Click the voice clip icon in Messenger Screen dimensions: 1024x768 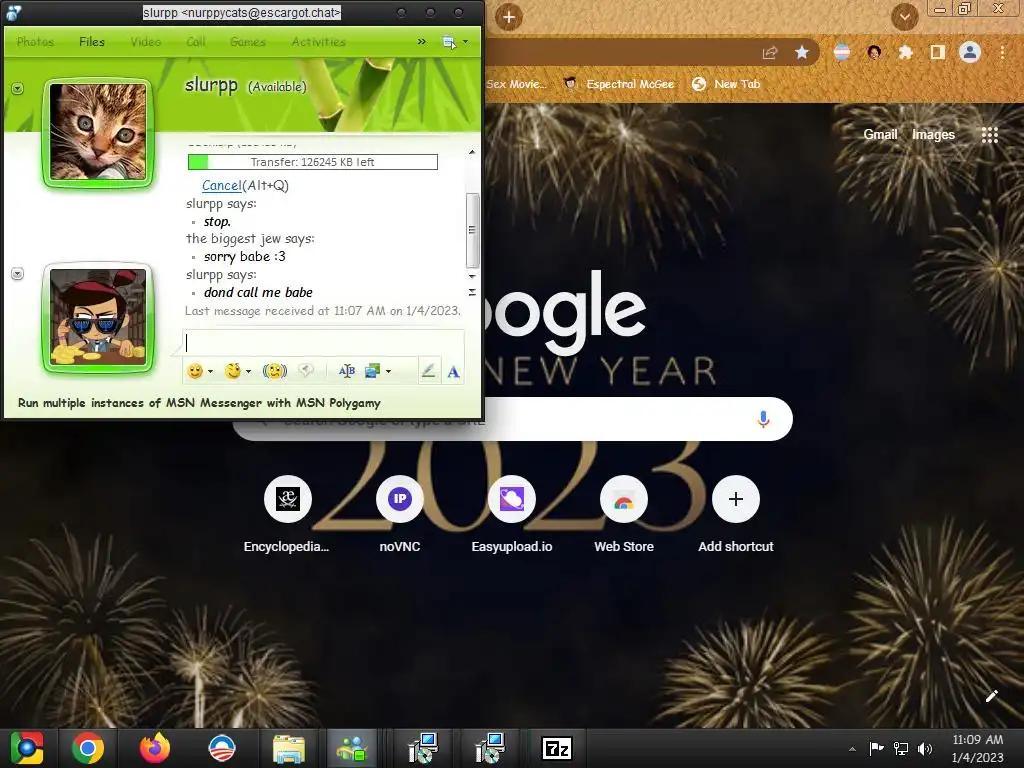[306, 370]
